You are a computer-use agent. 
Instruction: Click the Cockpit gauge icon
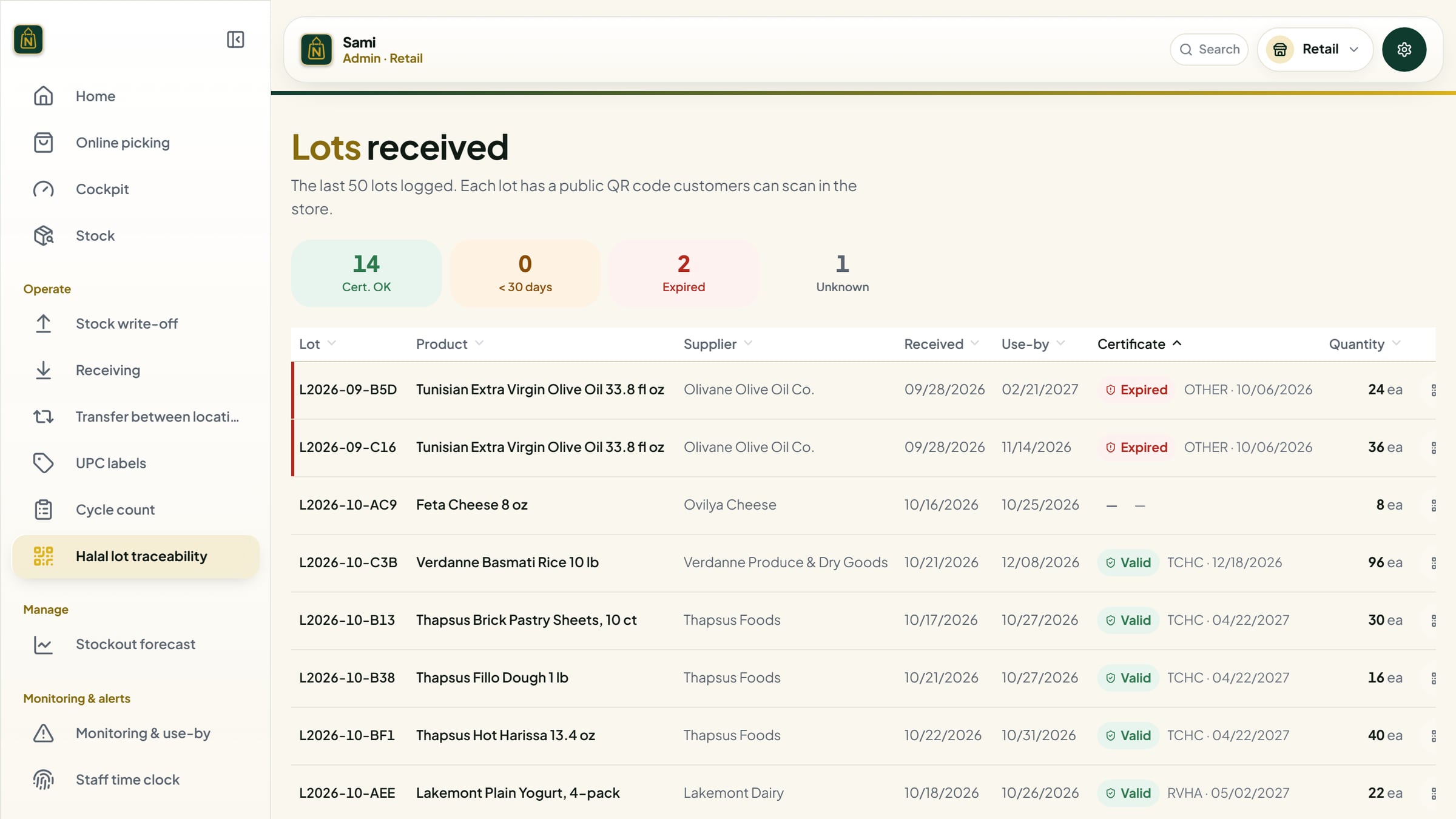[43, 189]
